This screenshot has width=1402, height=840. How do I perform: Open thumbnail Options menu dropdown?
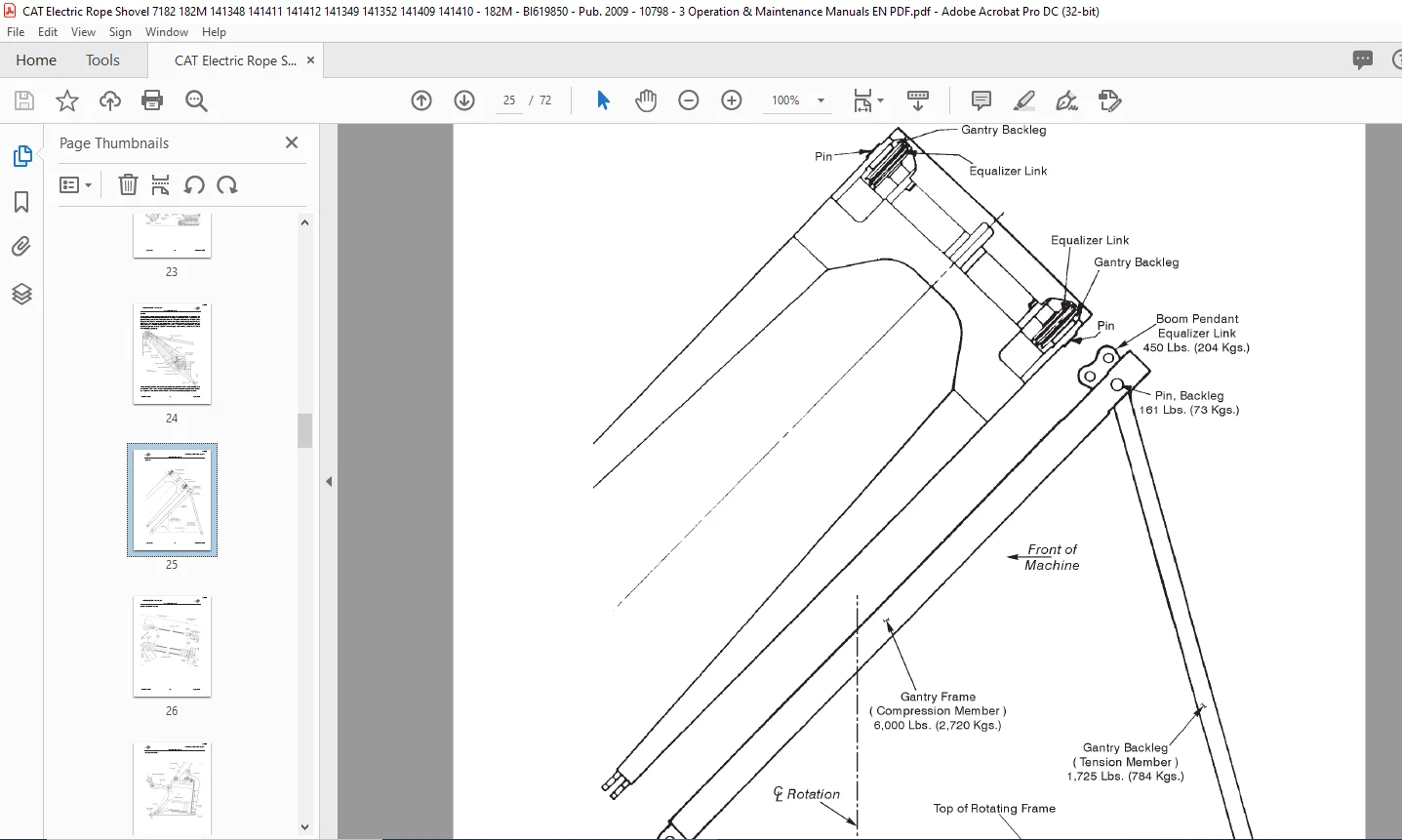[75, 184]
